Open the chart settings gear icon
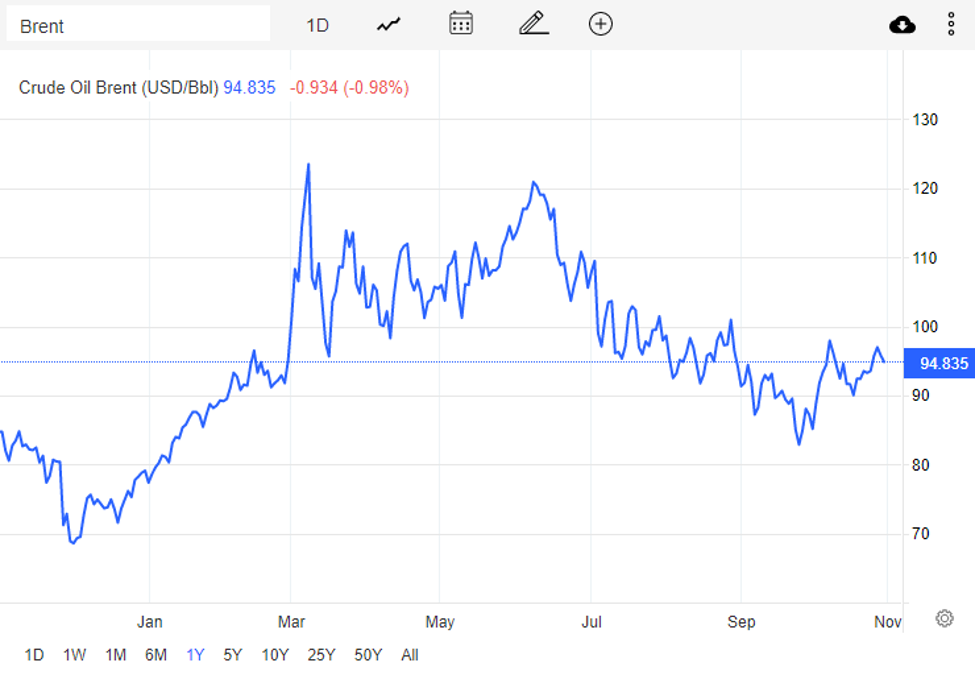This screenshot has width=977, height=675. click(945, 618)
